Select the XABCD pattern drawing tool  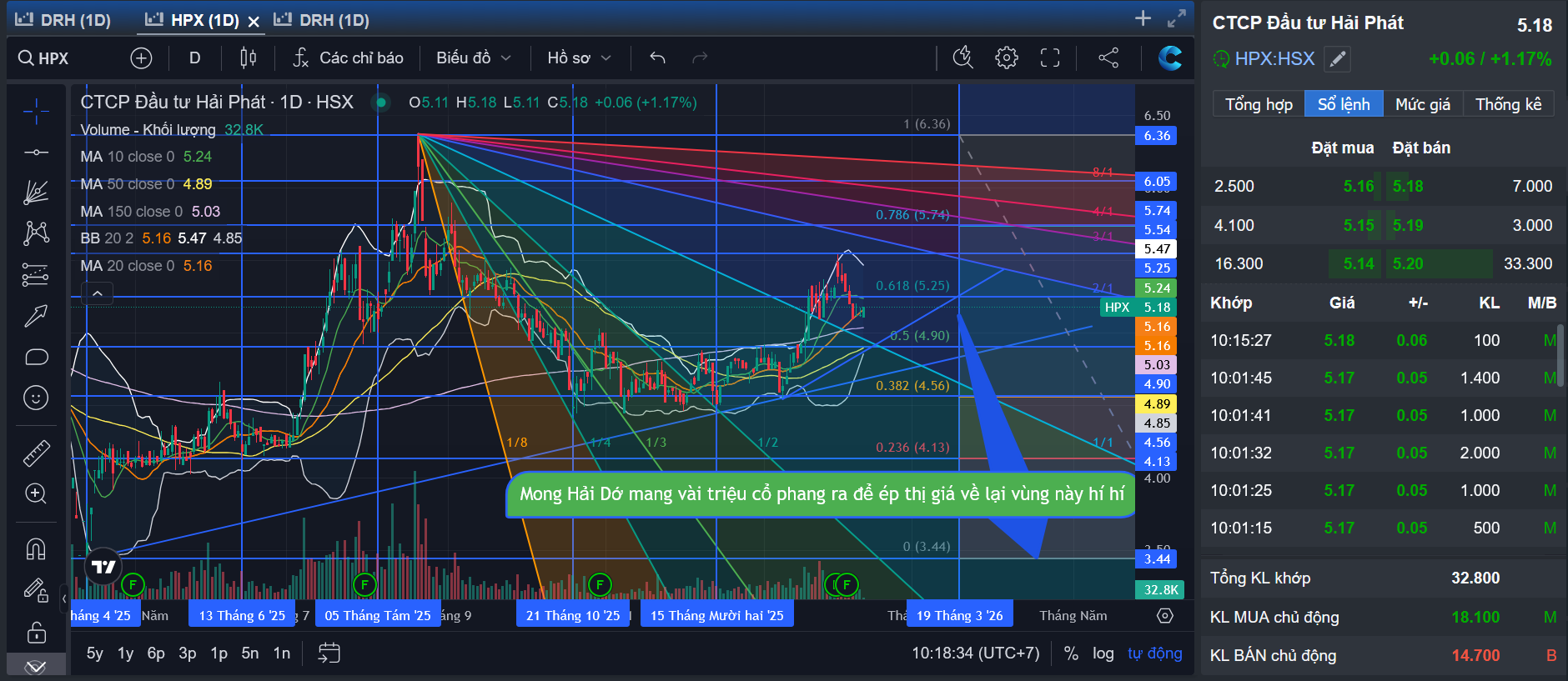pyautogui.click(x=36, y=233)
